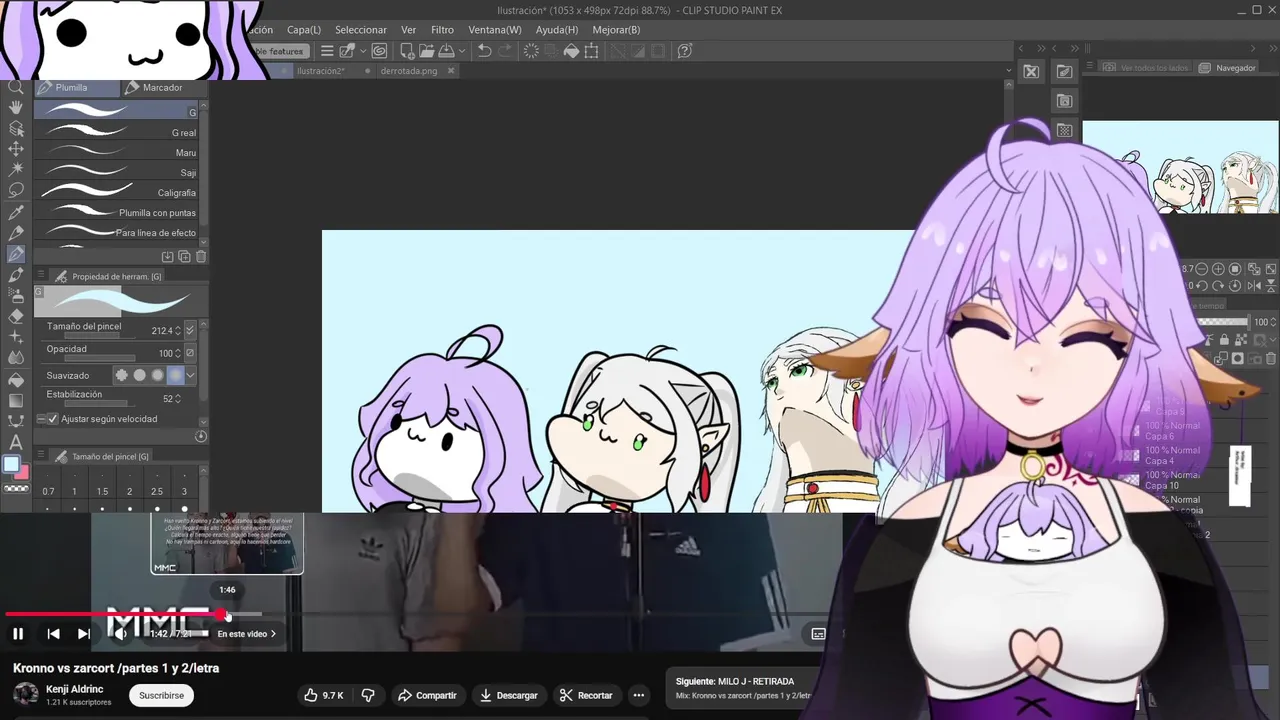
Task: Select the Move layer tool
Action: [x=16, y=149]
